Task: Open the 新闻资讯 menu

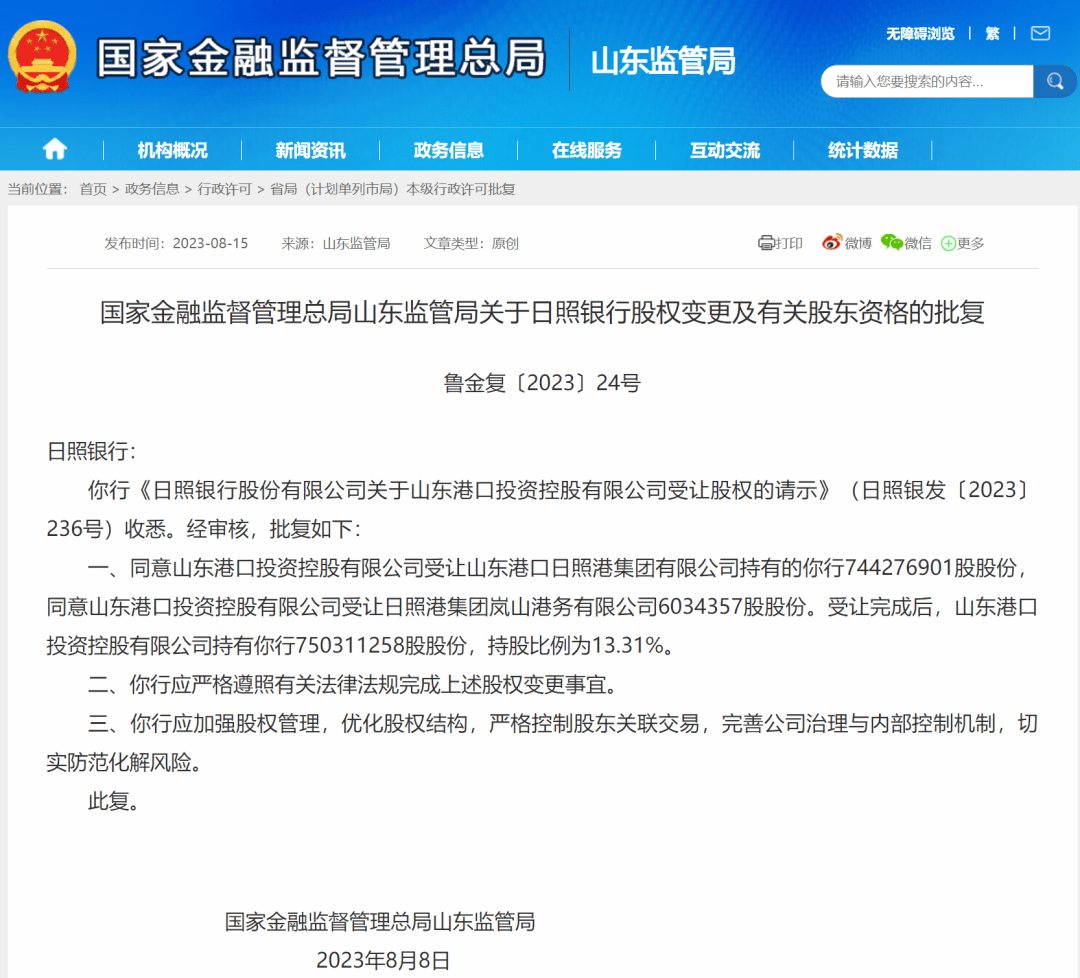Action: [x=311, y=150]
